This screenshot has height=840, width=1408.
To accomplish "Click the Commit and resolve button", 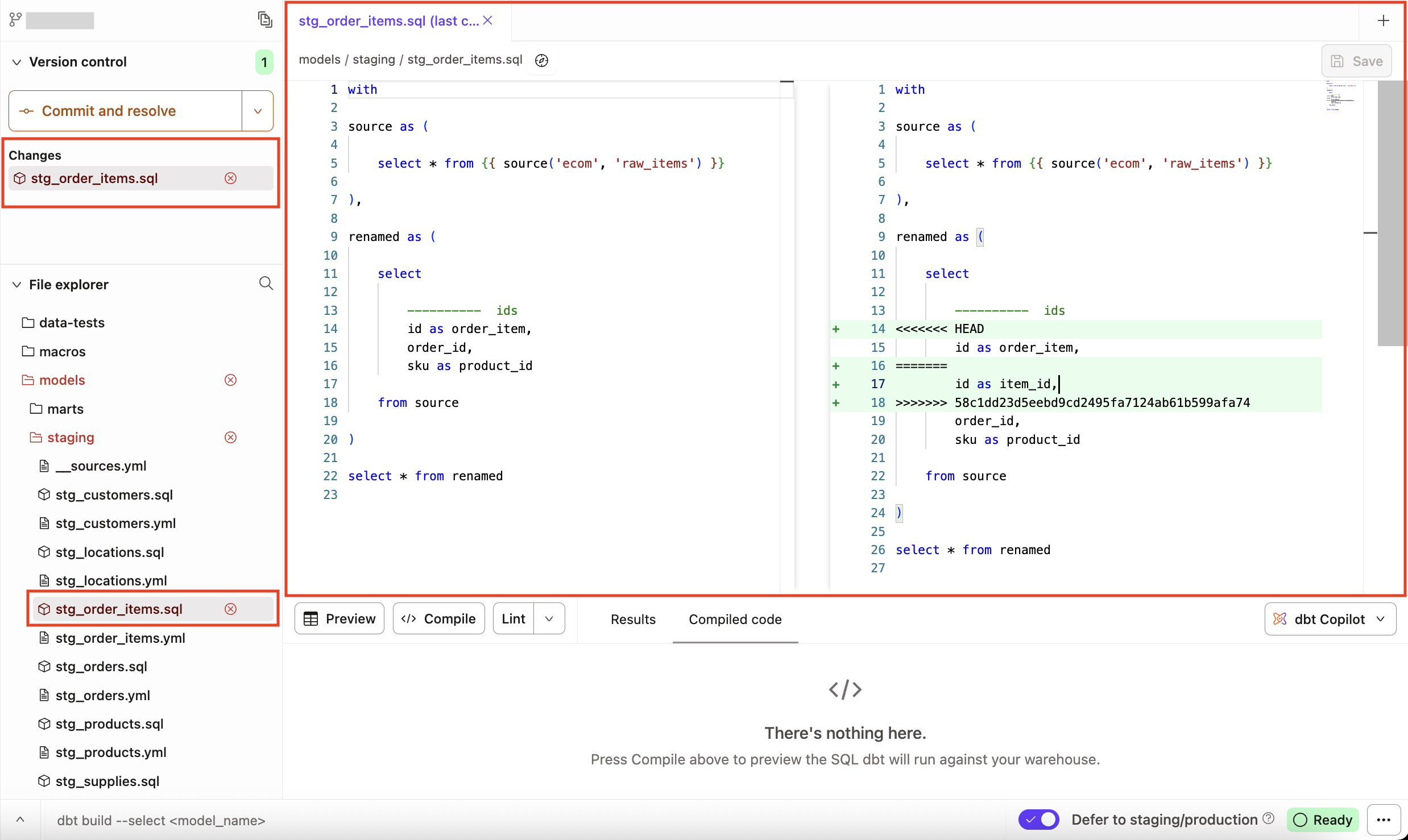I will [109, 111].
